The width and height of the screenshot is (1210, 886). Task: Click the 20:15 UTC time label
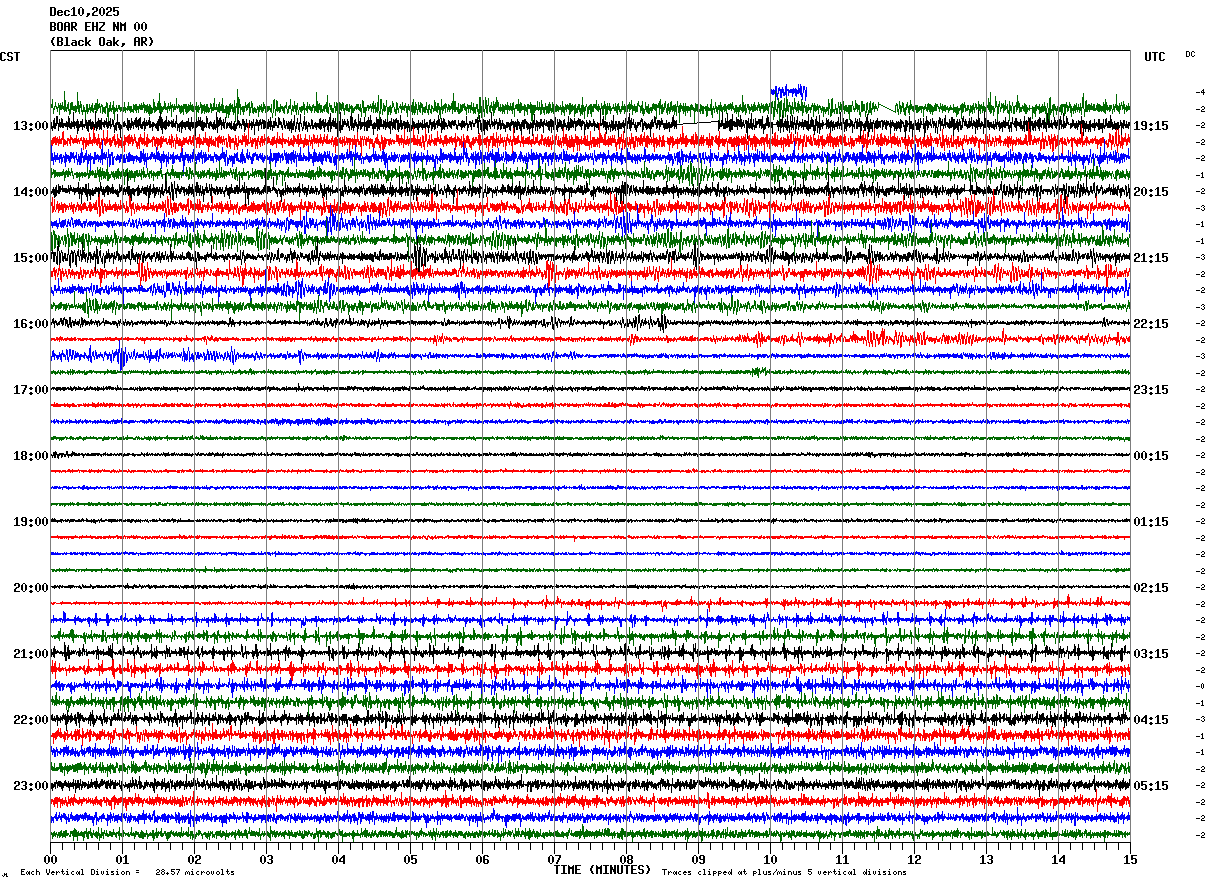[x=1151, y=192]
